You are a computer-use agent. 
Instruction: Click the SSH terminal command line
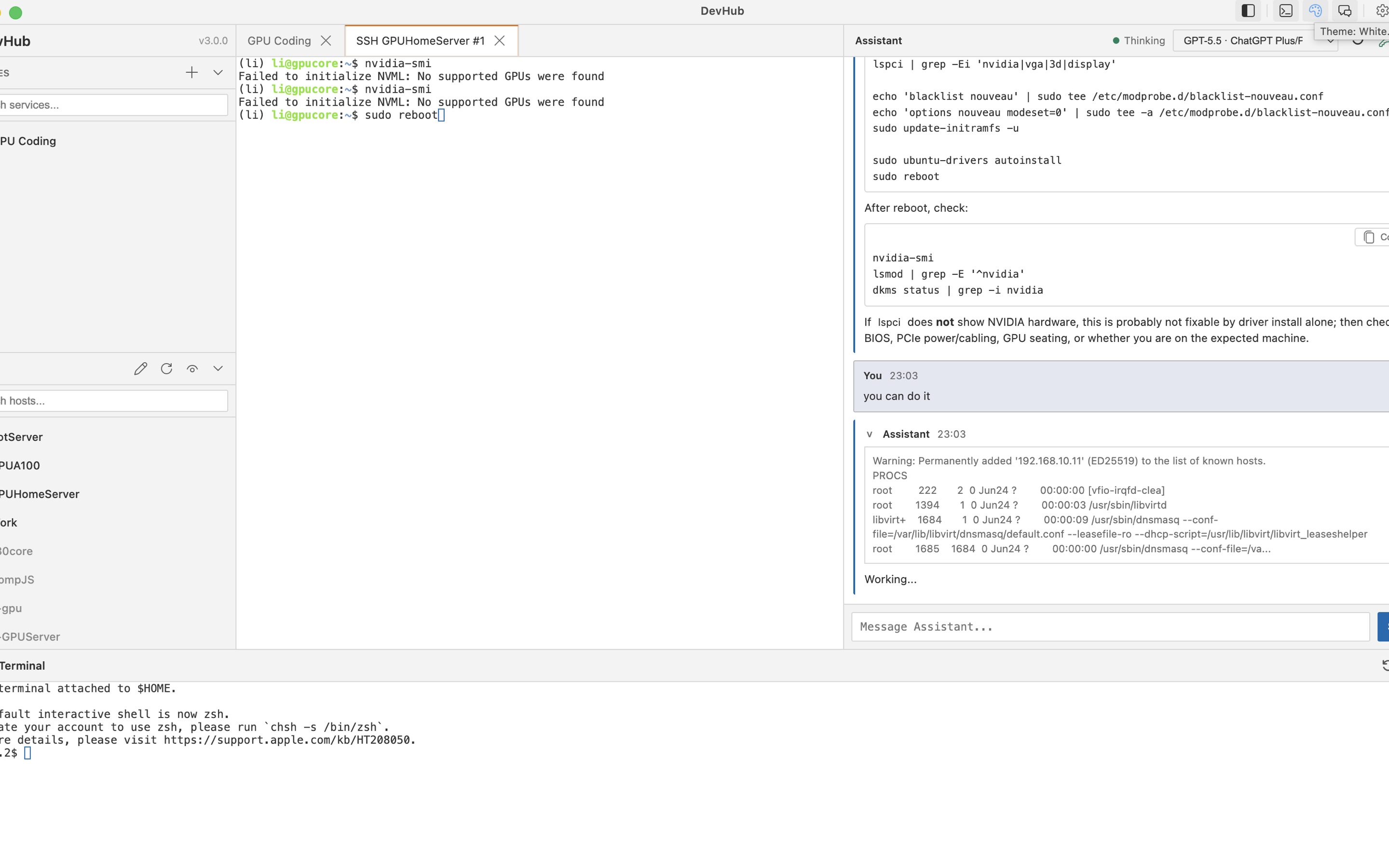(x=341, y=115)
